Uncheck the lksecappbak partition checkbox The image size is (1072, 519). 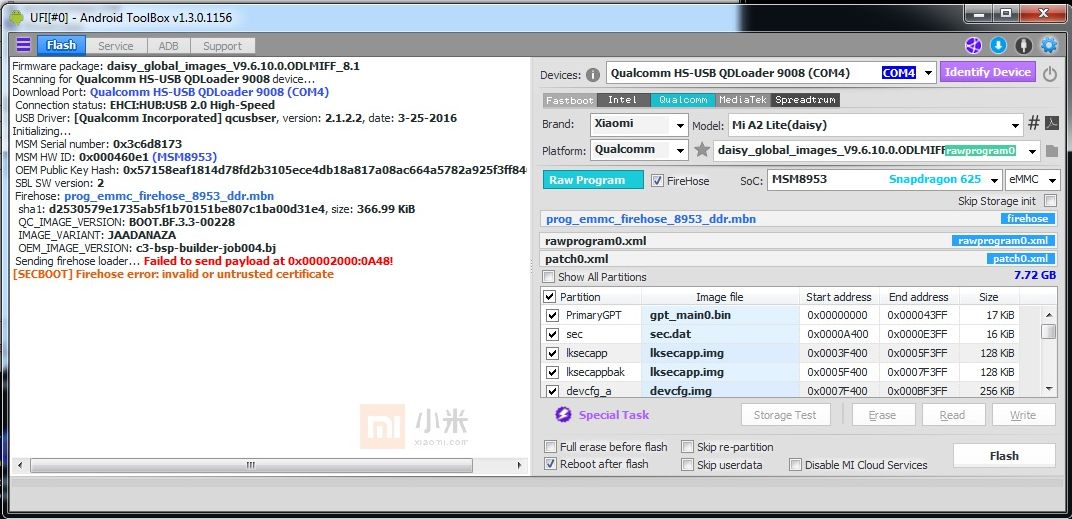(x=552, y=373)
